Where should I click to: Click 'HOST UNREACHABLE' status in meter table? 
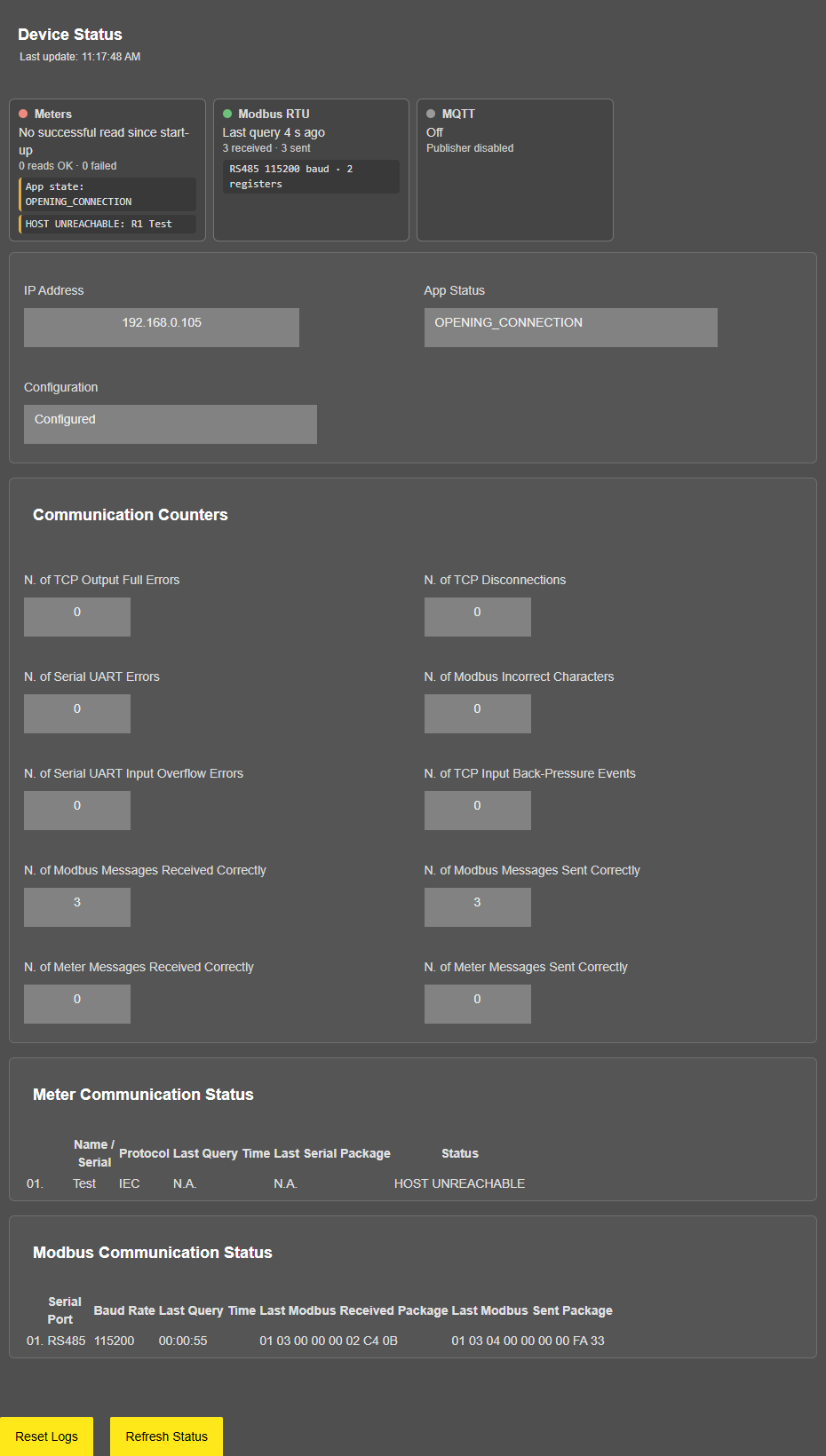pyautogui.click(x=459, y=1183)
